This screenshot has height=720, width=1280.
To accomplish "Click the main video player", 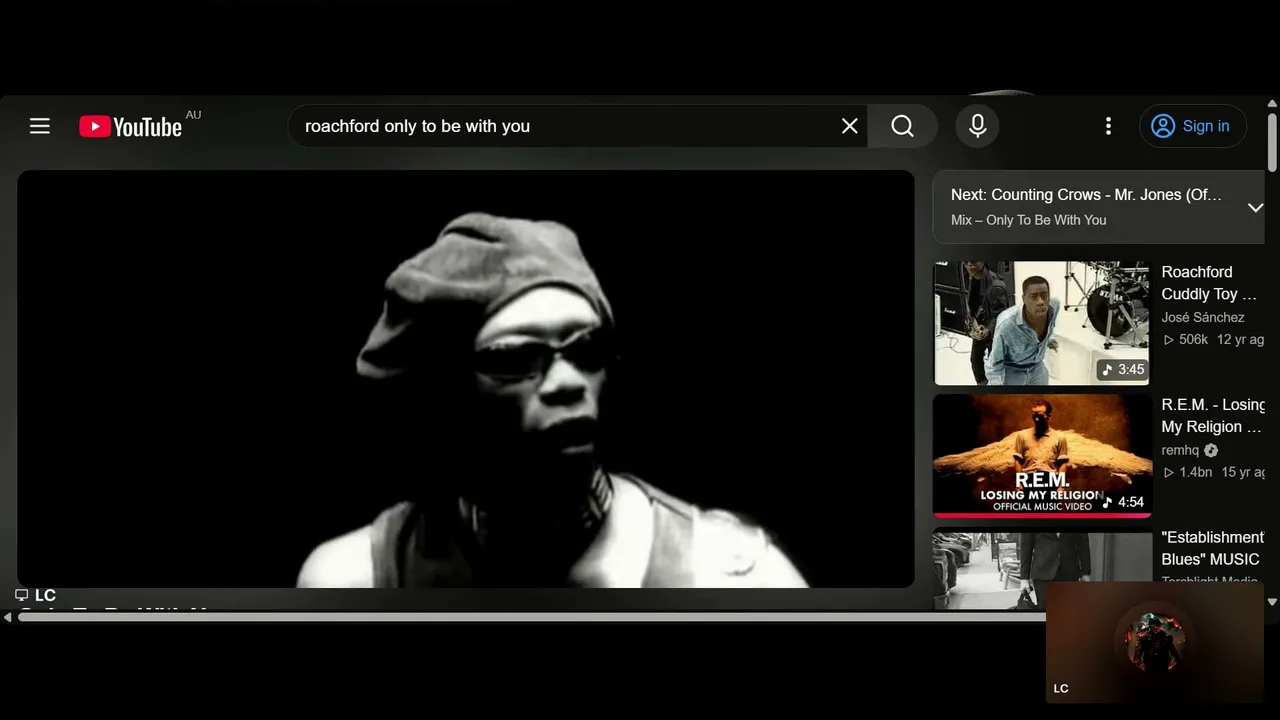I will click(x=466, y=379).
